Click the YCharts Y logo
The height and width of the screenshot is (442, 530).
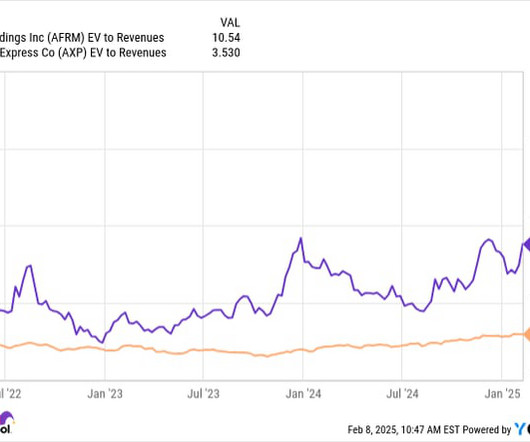[519, 428]
